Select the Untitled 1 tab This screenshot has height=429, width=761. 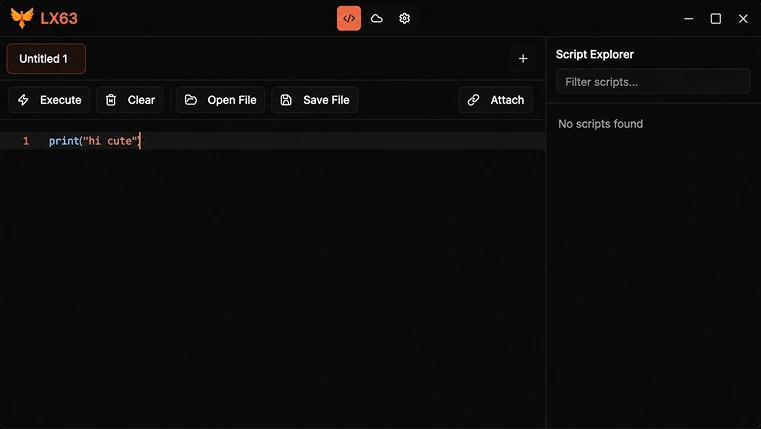coord(46,59)
